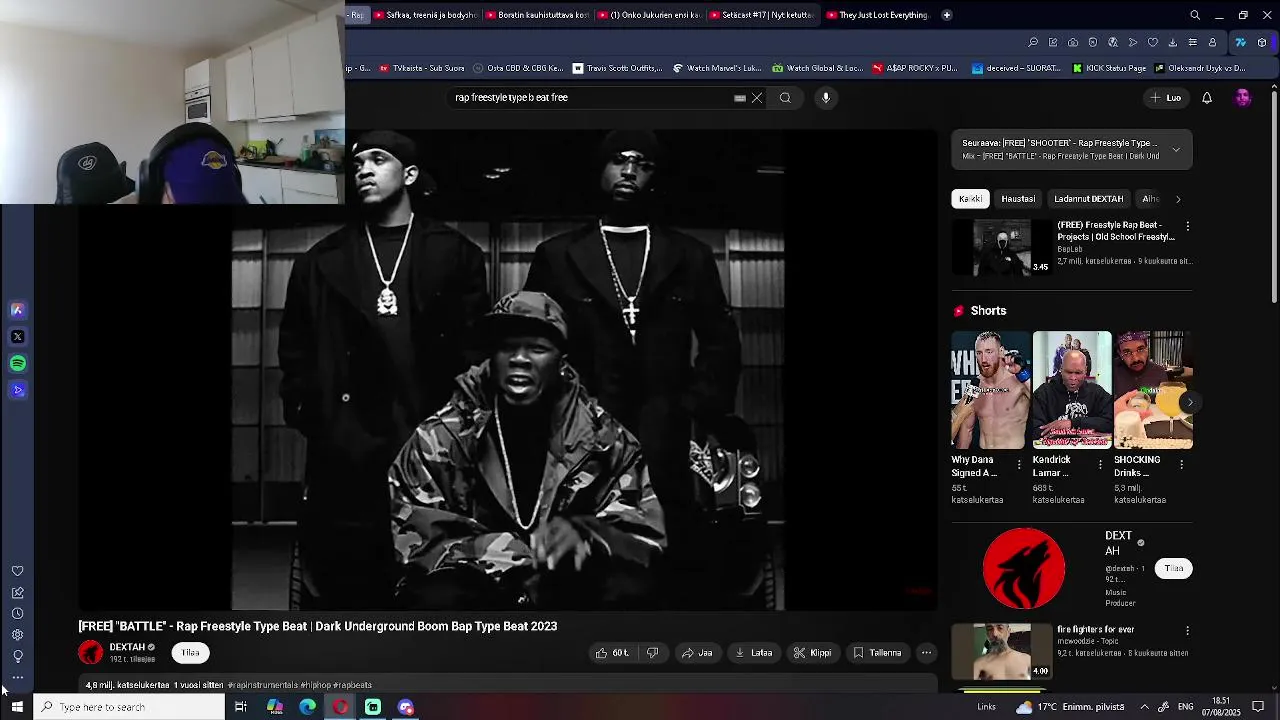Clear the YouTube search query
Image resolution: width=1280 pixels, height=720 pixels.
coord(757,98)
